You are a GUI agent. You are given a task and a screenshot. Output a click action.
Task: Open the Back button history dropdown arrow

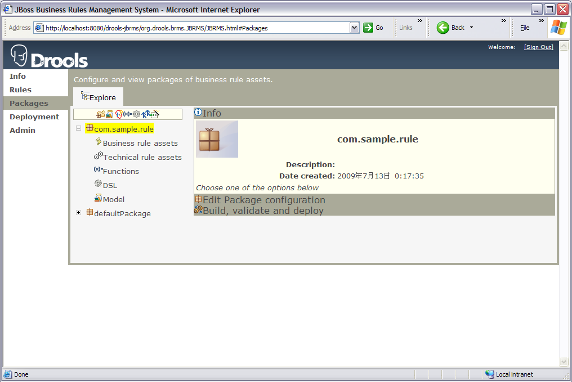(x=471, y=27)
